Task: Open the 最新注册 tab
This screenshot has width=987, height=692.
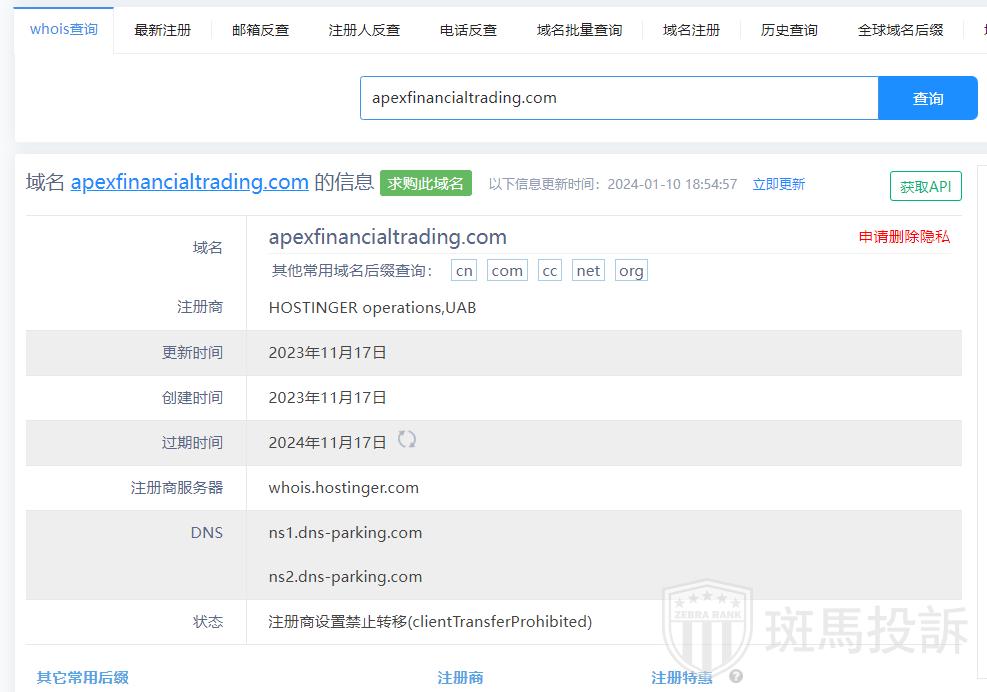Action: pos(163,30)
